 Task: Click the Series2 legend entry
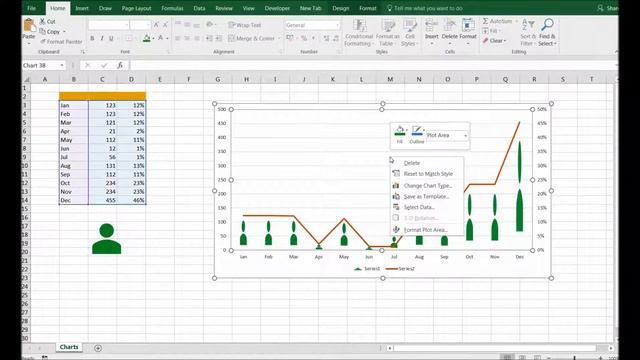coord(400,269)
